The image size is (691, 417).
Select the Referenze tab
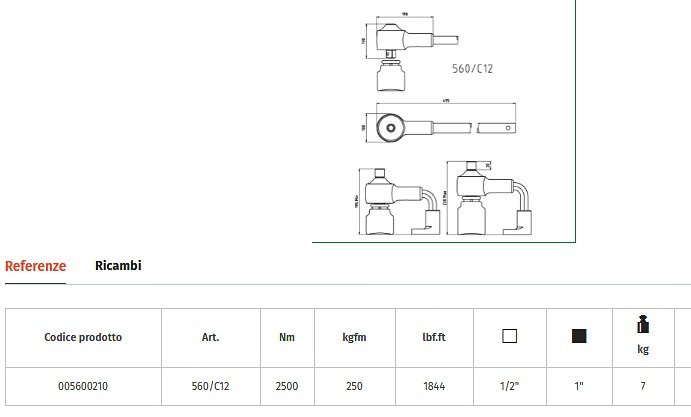[x=35, y=266]
